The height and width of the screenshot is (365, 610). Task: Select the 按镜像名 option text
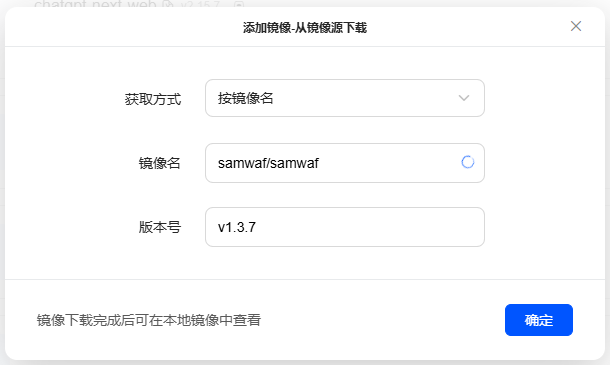point(245,98)
